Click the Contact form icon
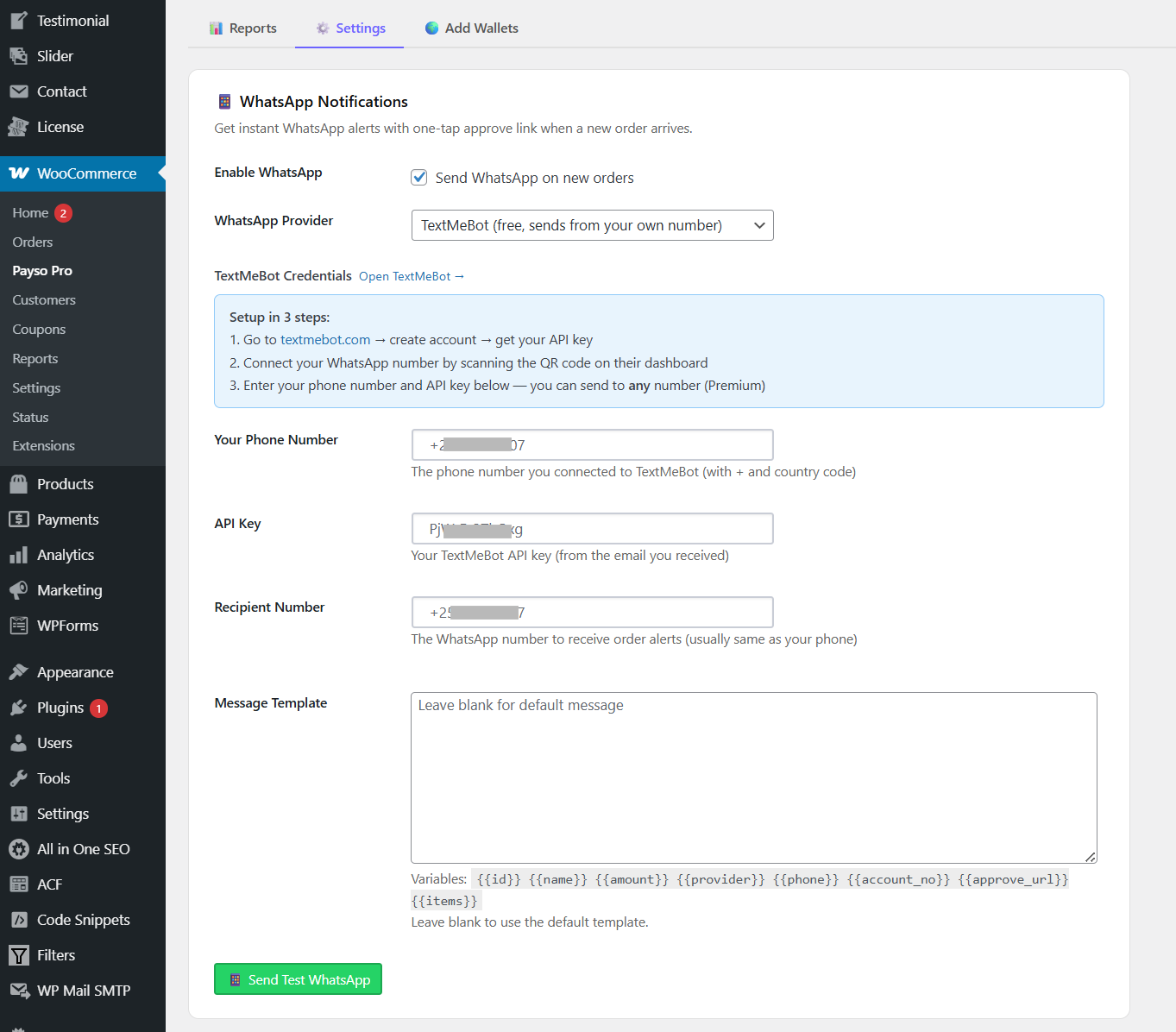Image resolution: width=1176 pixels, height=1032 pixels. [18, 91]
